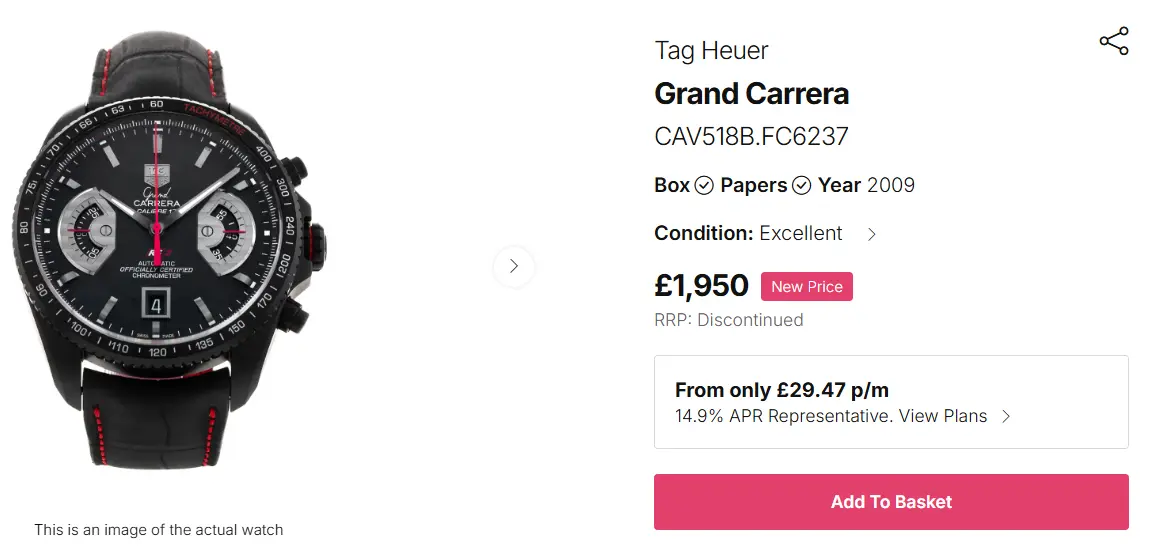Click the RRP: Discontinued text

coord(728,320)
